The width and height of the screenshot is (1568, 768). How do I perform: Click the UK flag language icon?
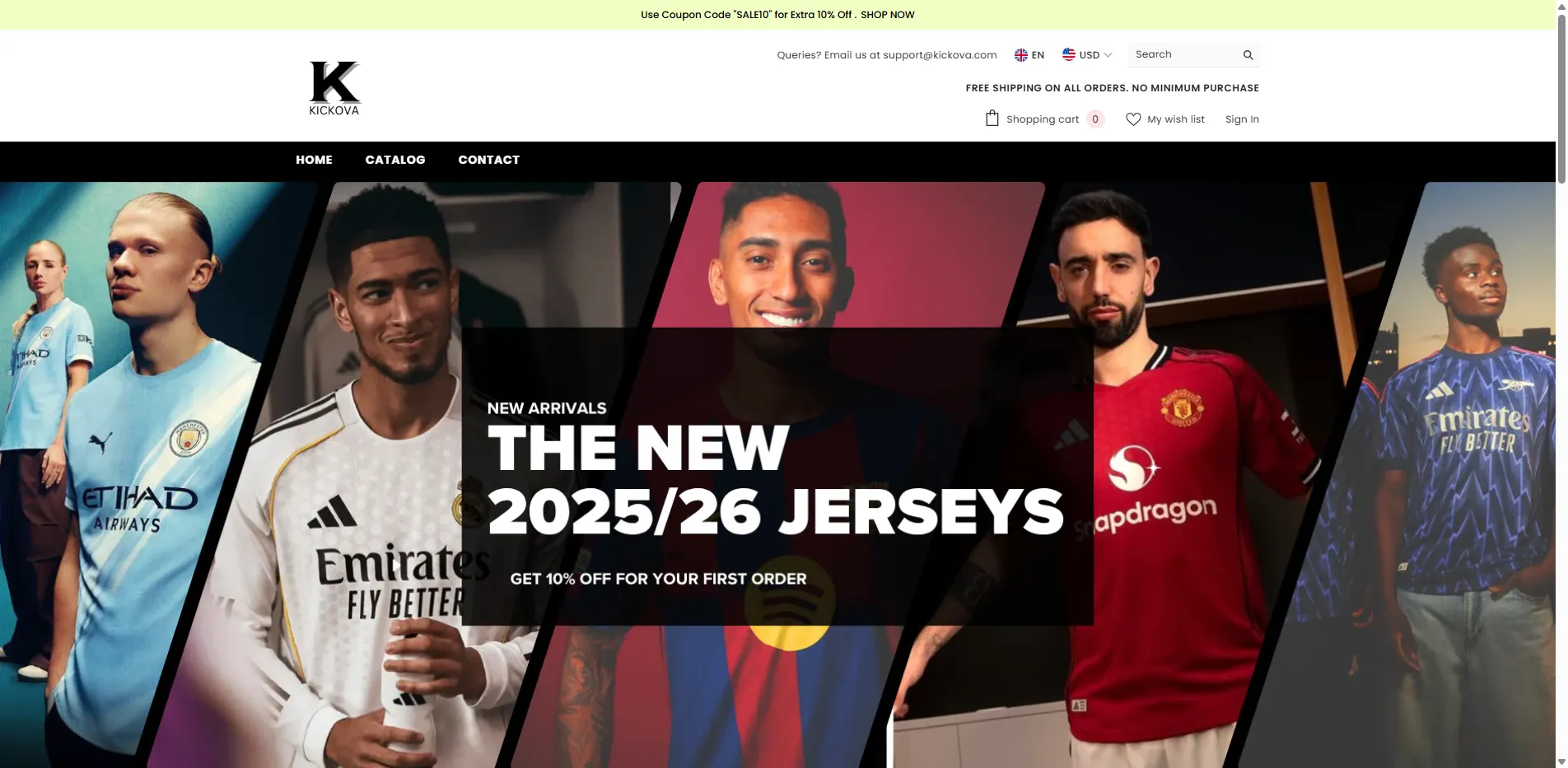point(1021,55)
